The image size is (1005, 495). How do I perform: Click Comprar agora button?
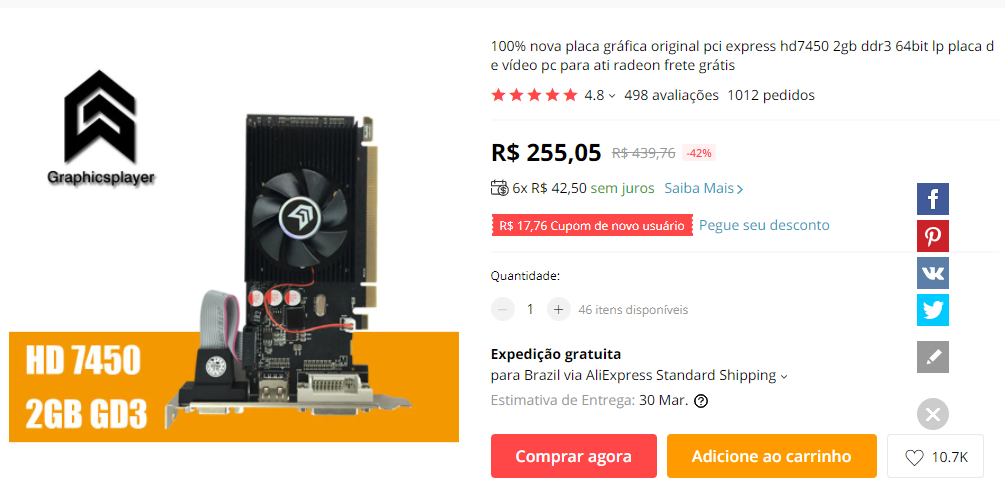(574, 457)
